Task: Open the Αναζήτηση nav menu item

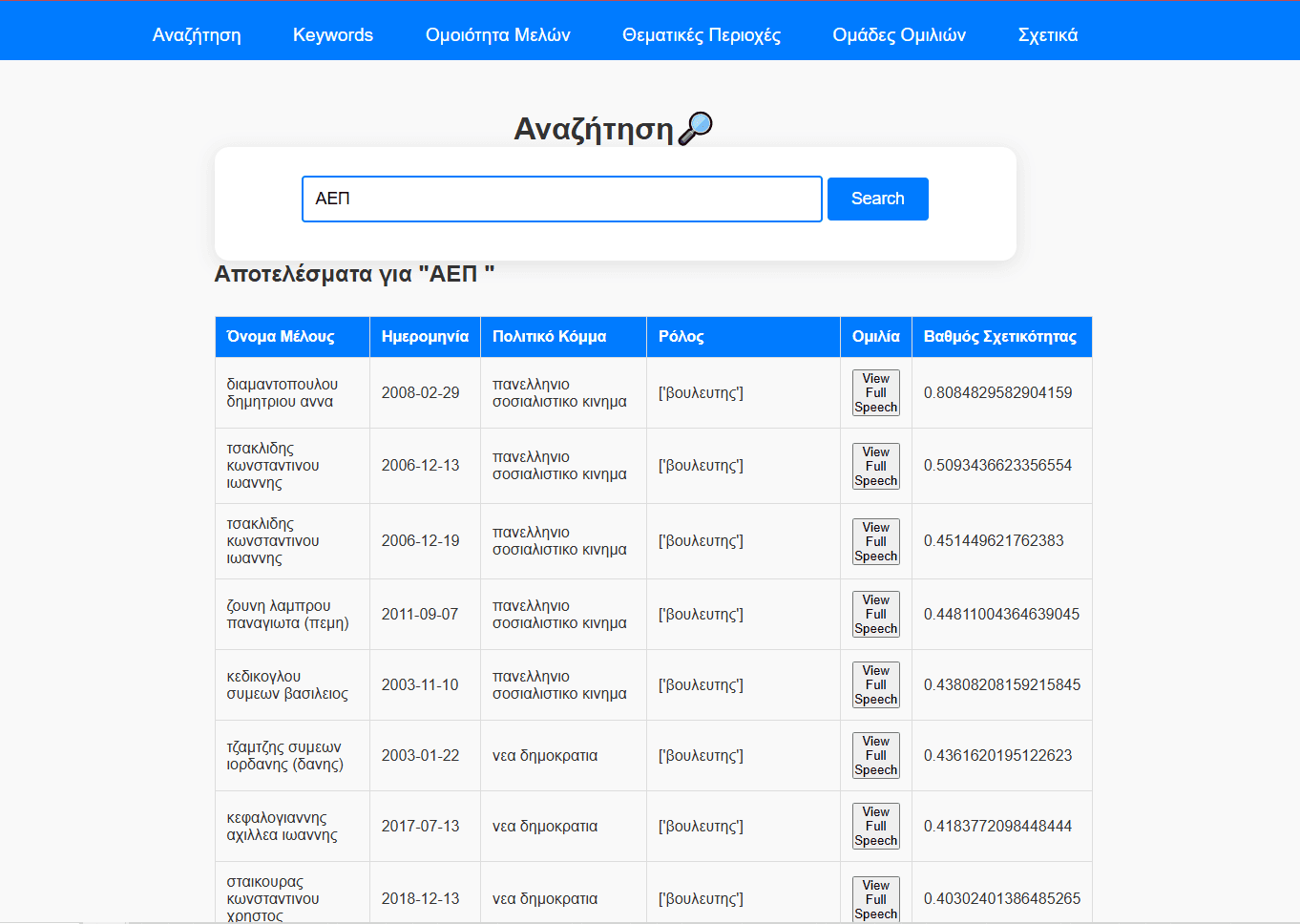Action: (197, 35)
